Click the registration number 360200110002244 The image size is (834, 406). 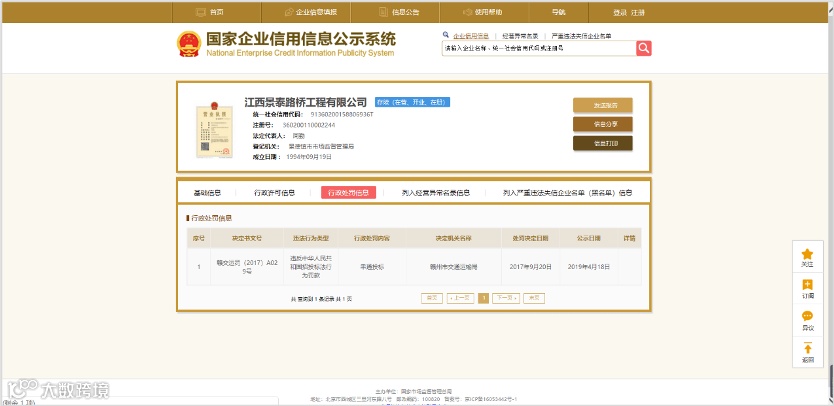tap(309, 125)
